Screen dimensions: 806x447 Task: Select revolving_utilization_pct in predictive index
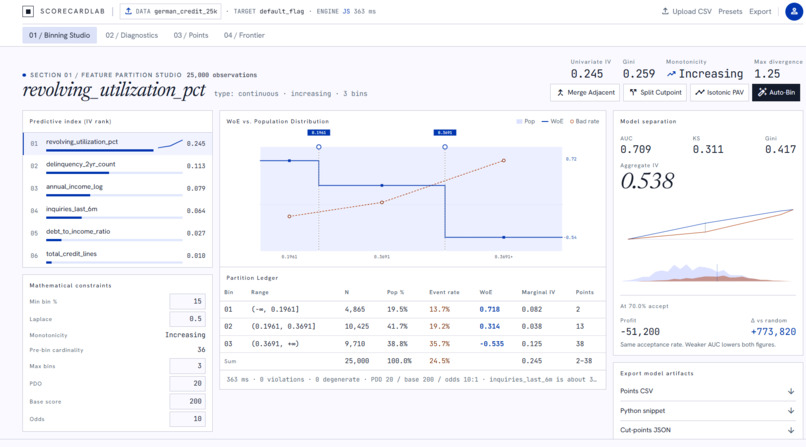[x=118, y=143]
